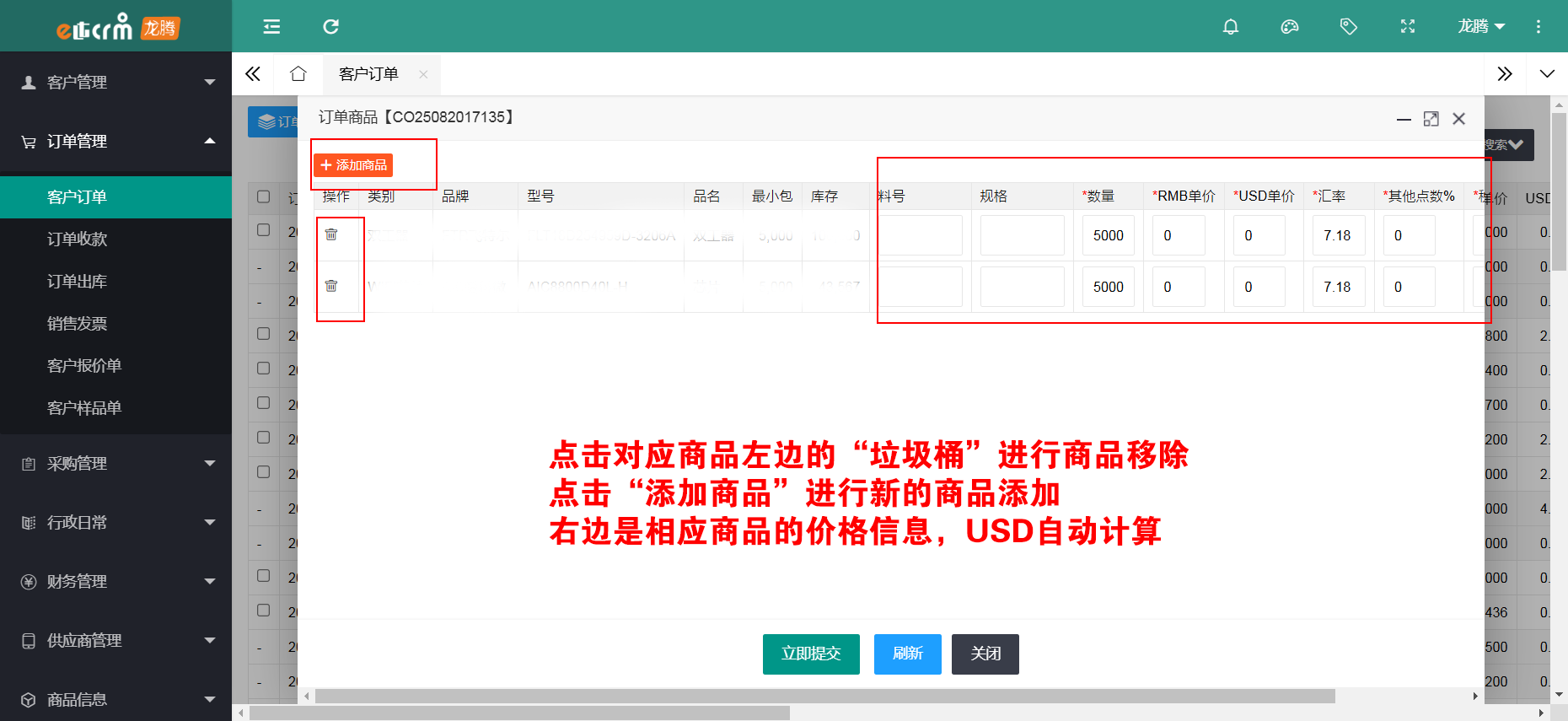Open 订单收款 in the sidebar
The width and height of the screenshot is (1568, 721).
point(78,239)
